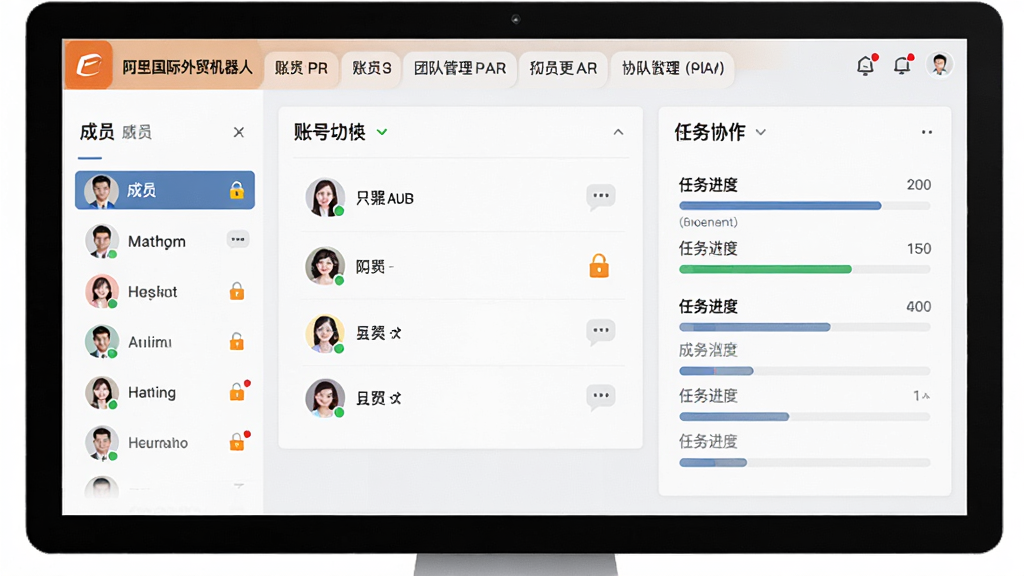Open the green 账号切换 dropdown arrow
The height and width of the screenshot is (576, 1024).
(x=382, y=133)
